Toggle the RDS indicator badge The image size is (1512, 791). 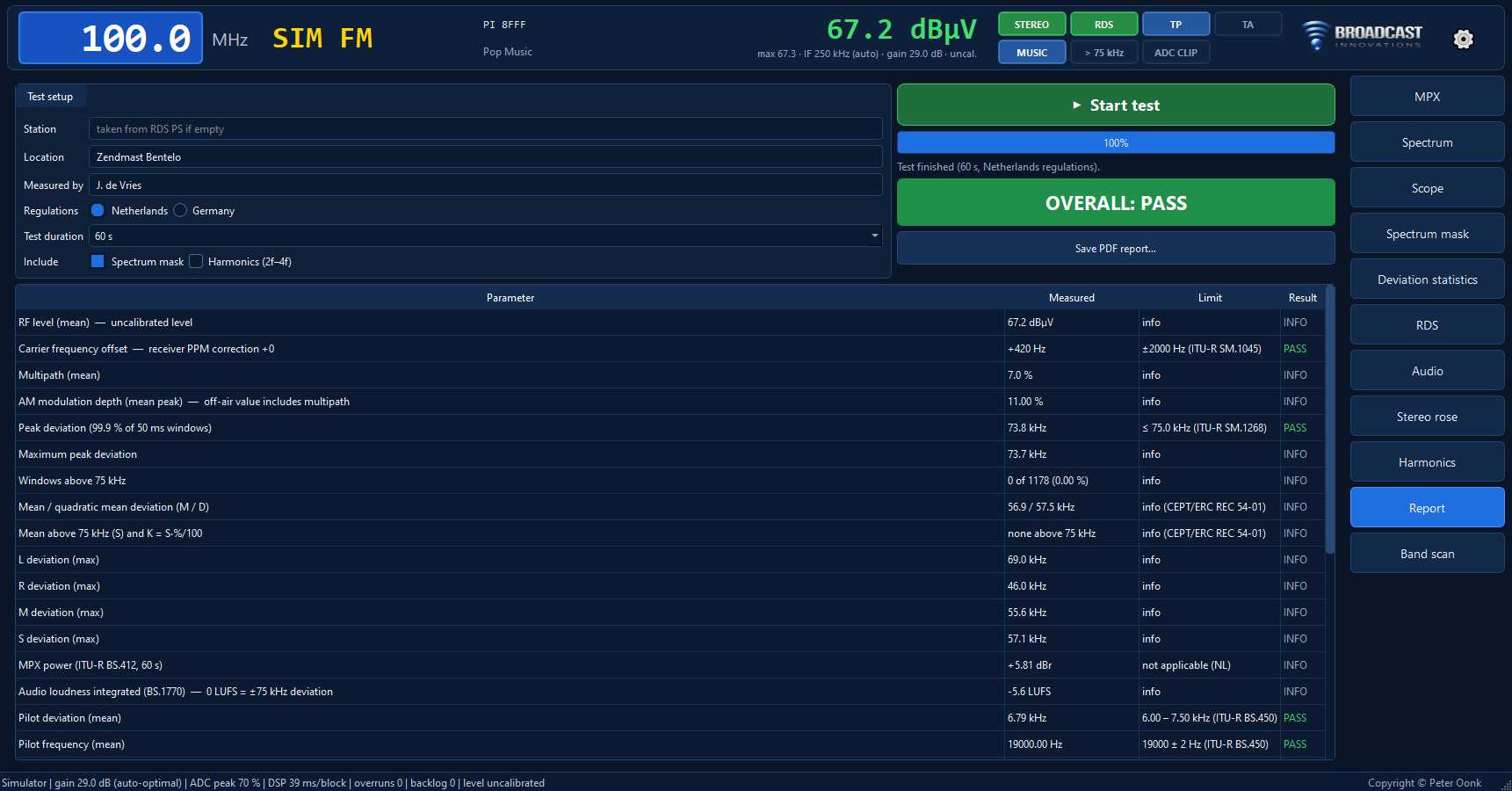tap(1103, 25)
